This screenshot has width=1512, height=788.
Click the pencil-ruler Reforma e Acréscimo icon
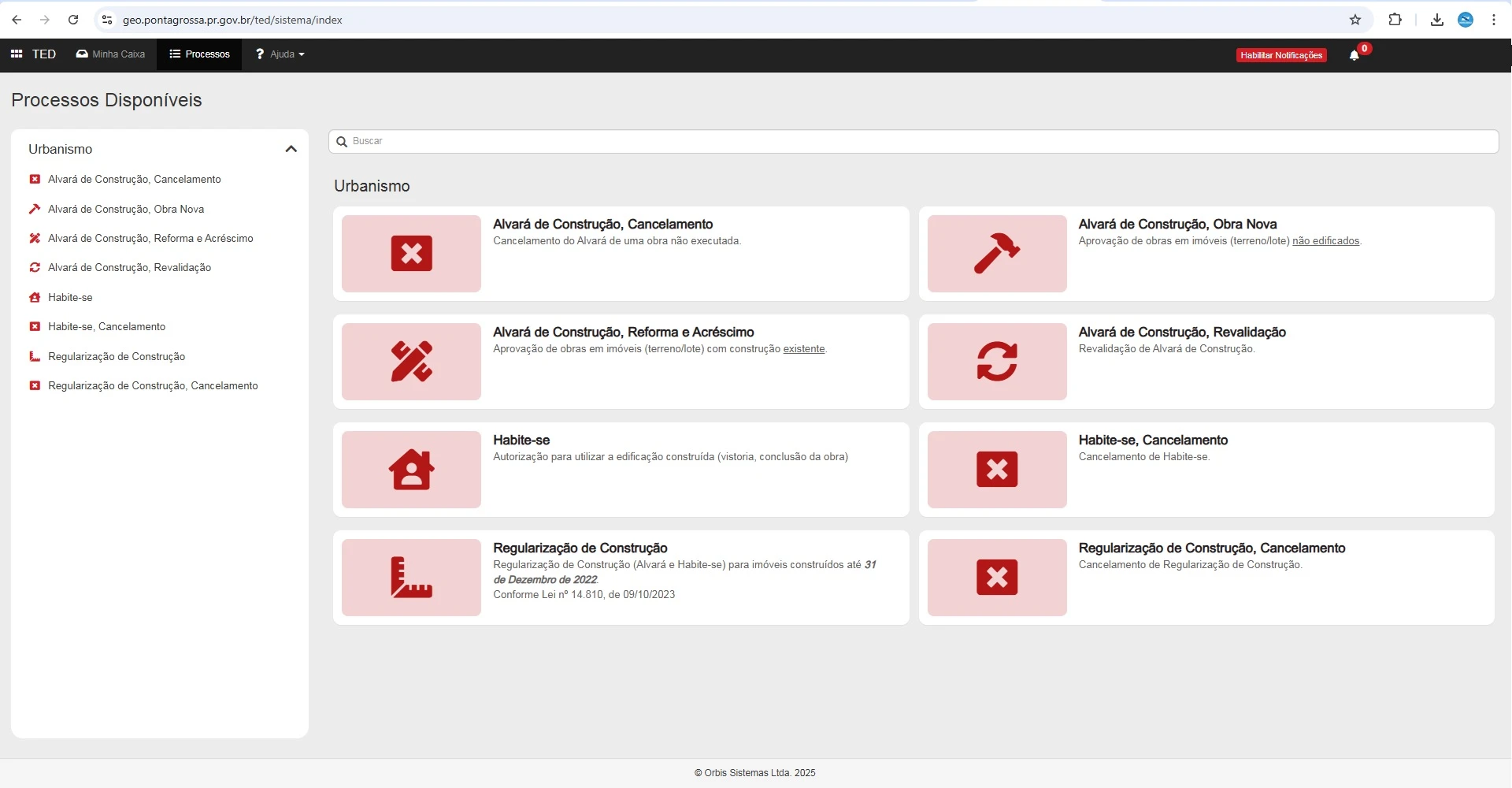411,362
